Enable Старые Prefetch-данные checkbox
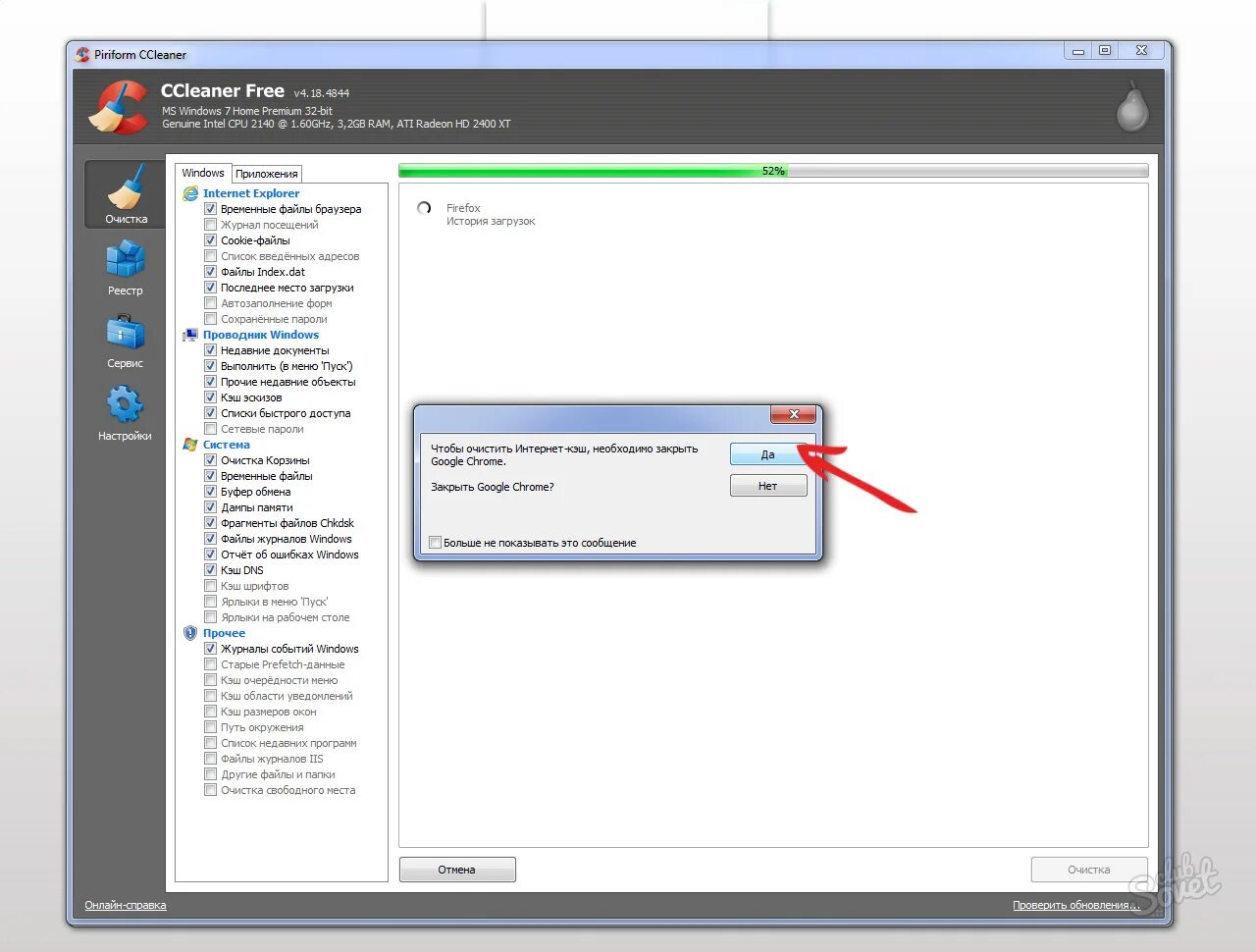This screenshot has height=952, width=1256. pyautogui.click(x=210, y=664)
